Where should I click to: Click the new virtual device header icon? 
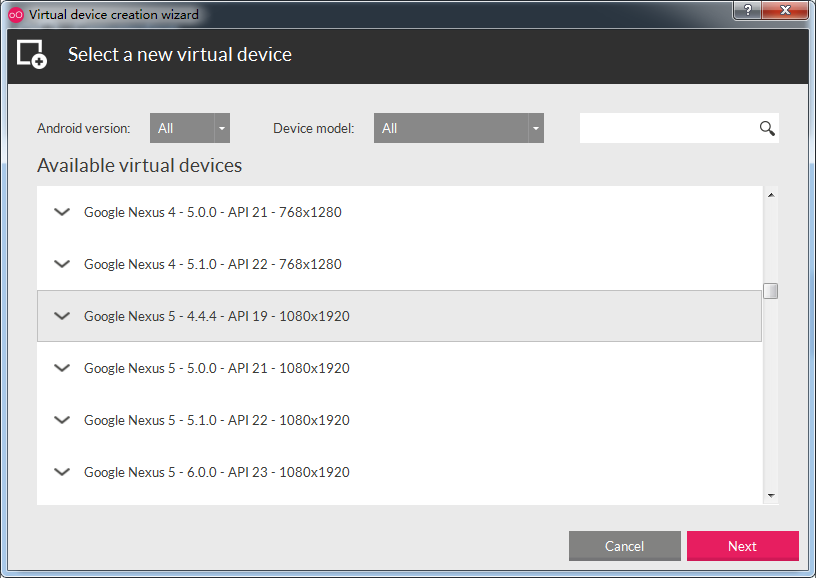point(32,54)
